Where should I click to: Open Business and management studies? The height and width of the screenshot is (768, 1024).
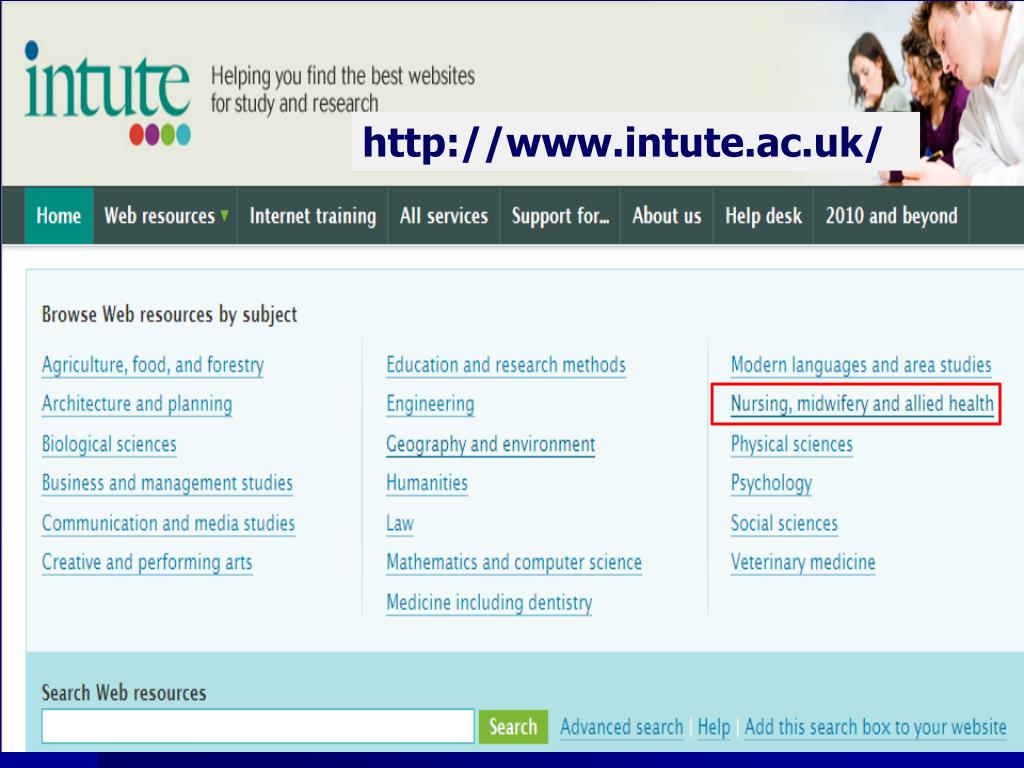pyautogui.click(x=167, y=483)
